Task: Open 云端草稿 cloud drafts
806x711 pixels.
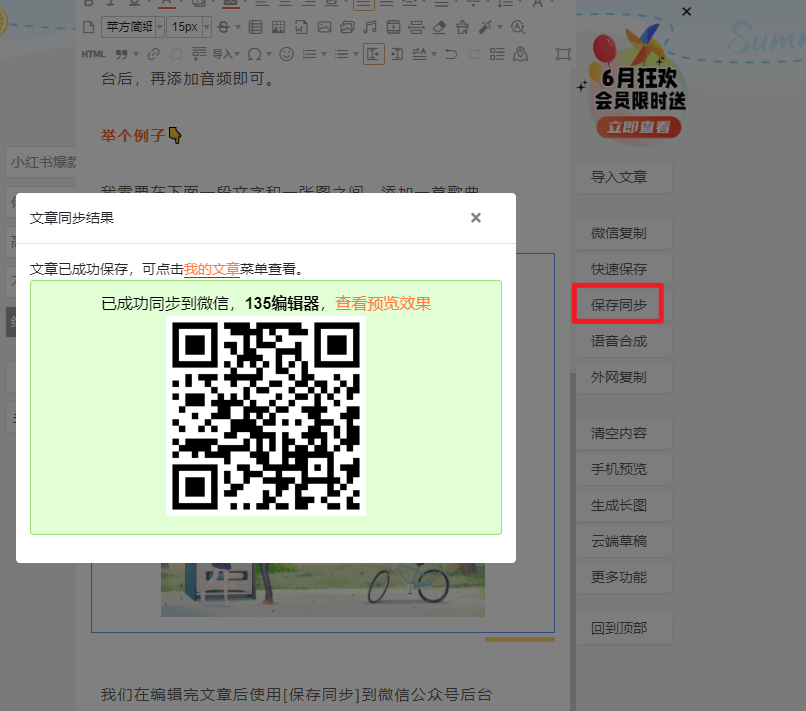Action: (624, 541)
